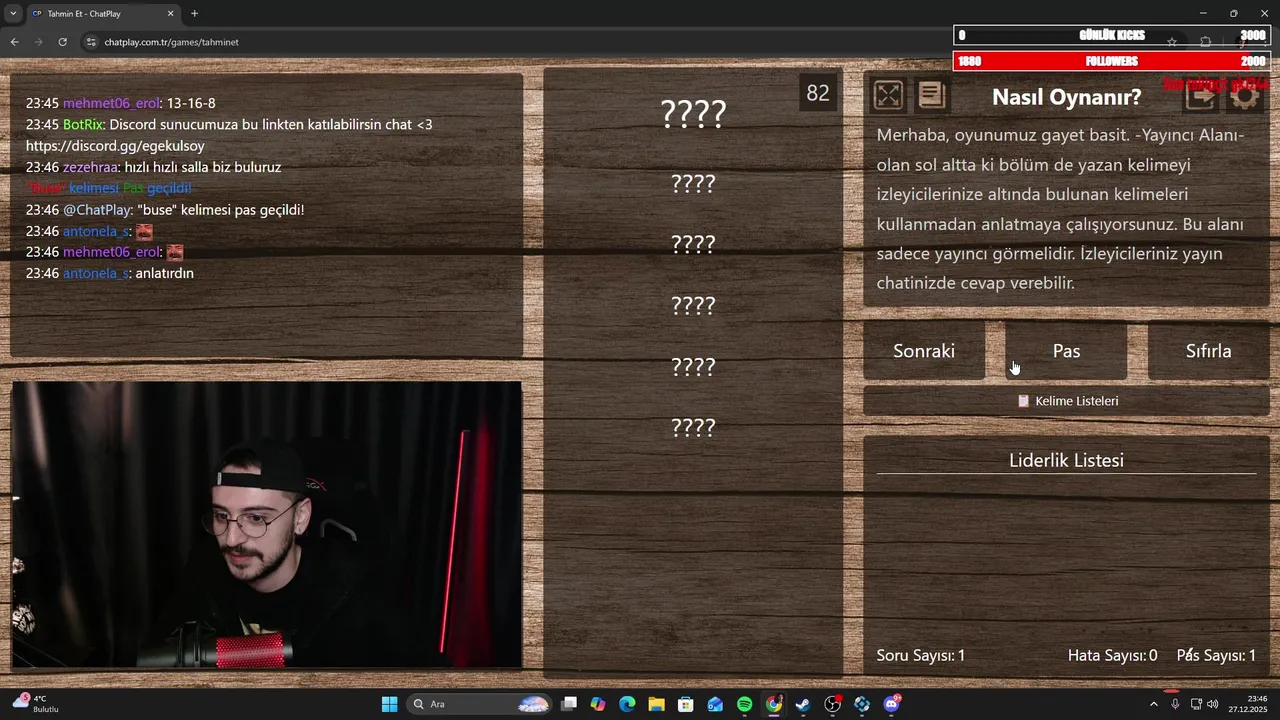Click the FOLLOWERS progress bar
Image resolution: width=1280 pixels, height=720 pixels.
coord(1112,61)
